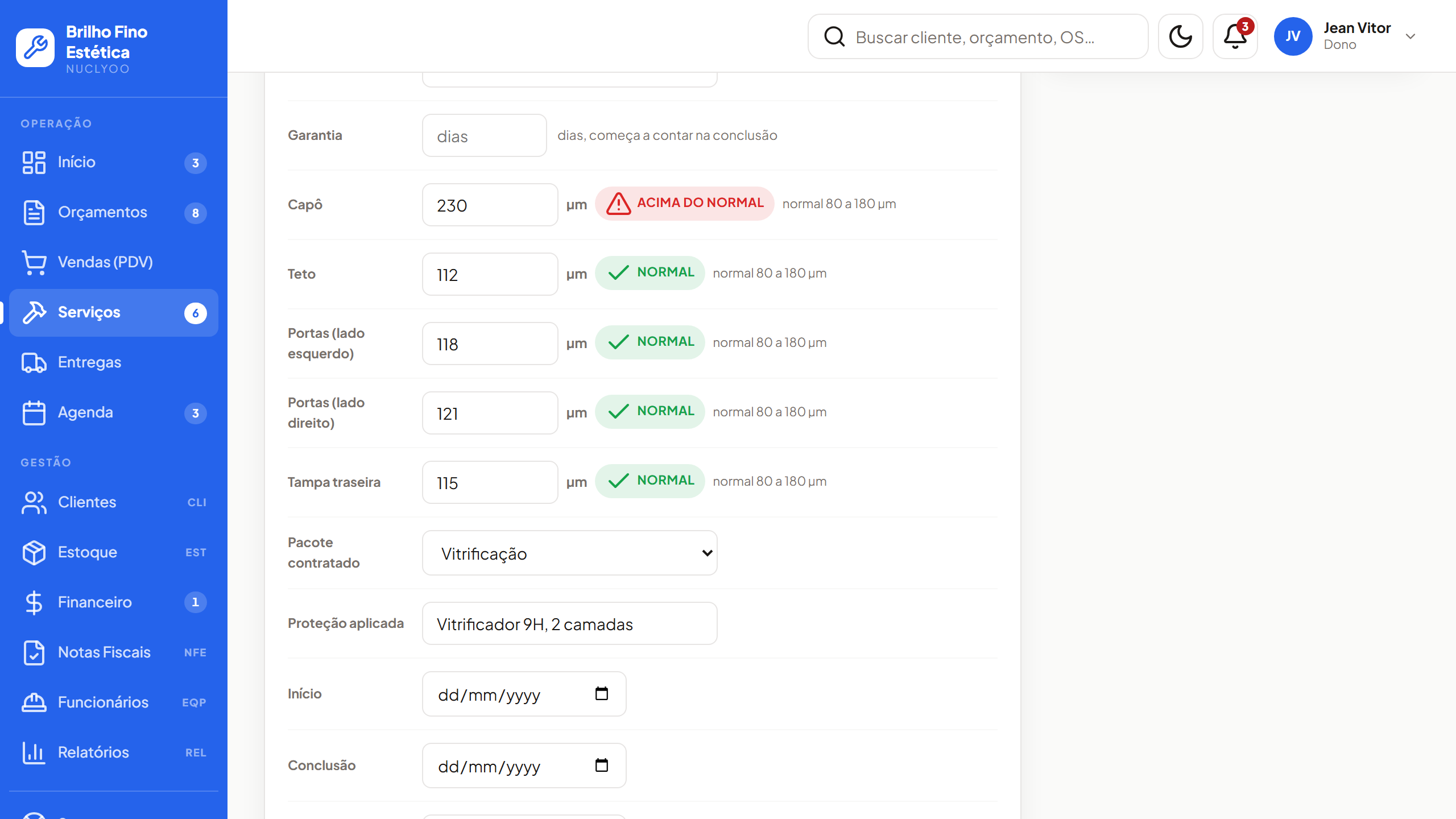
Task: Open Vendas (PDV) cart icon
Action: point(34,263)
